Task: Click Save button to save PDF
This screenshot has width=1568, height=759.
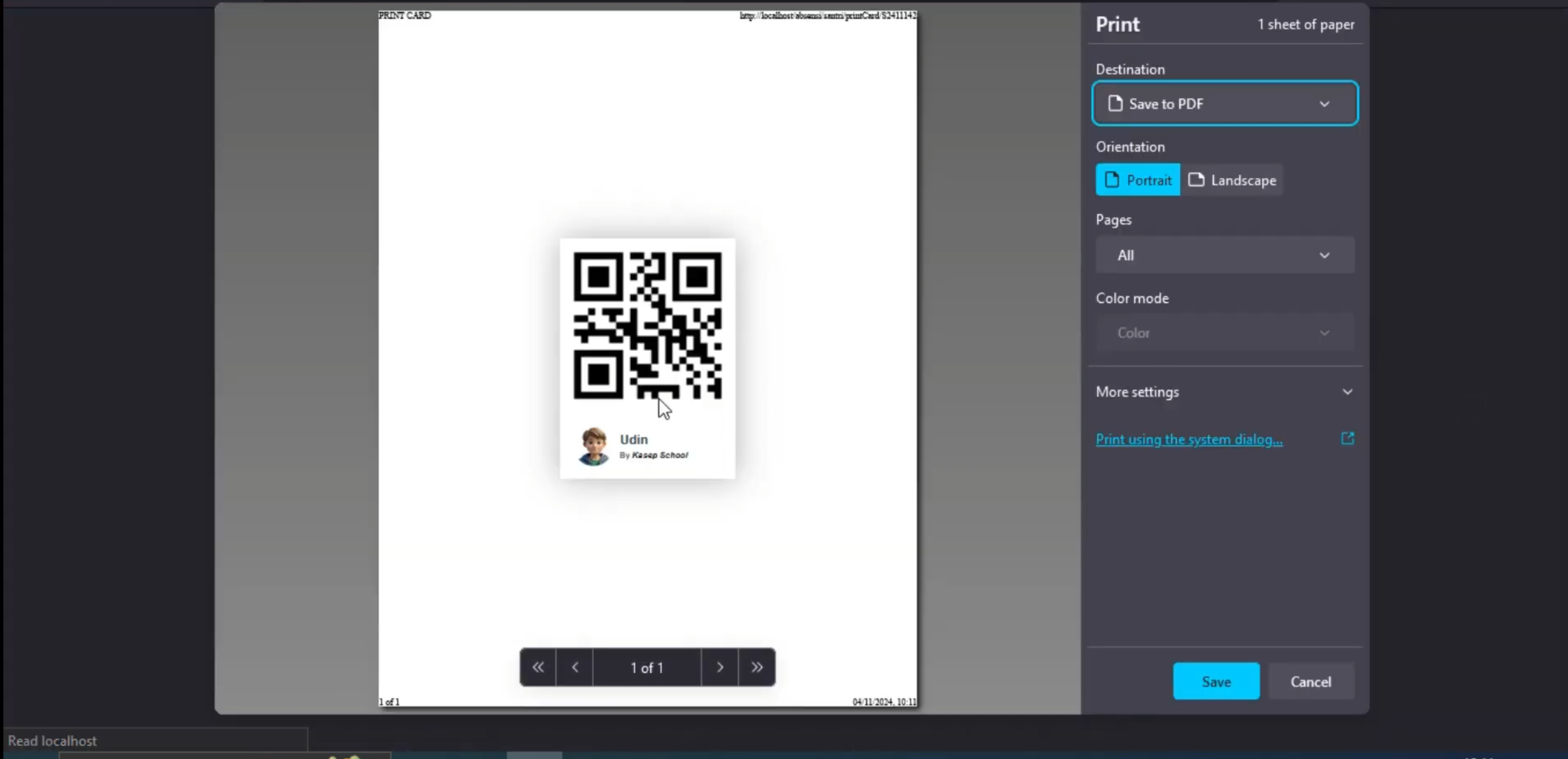Action: pos(1215,681)
